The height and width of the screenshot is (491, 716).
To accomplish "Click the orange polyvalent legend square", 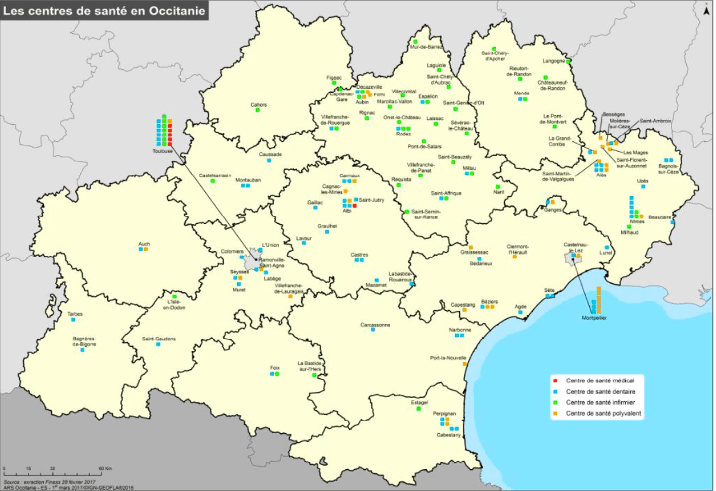I will click(x=556, y=414).
